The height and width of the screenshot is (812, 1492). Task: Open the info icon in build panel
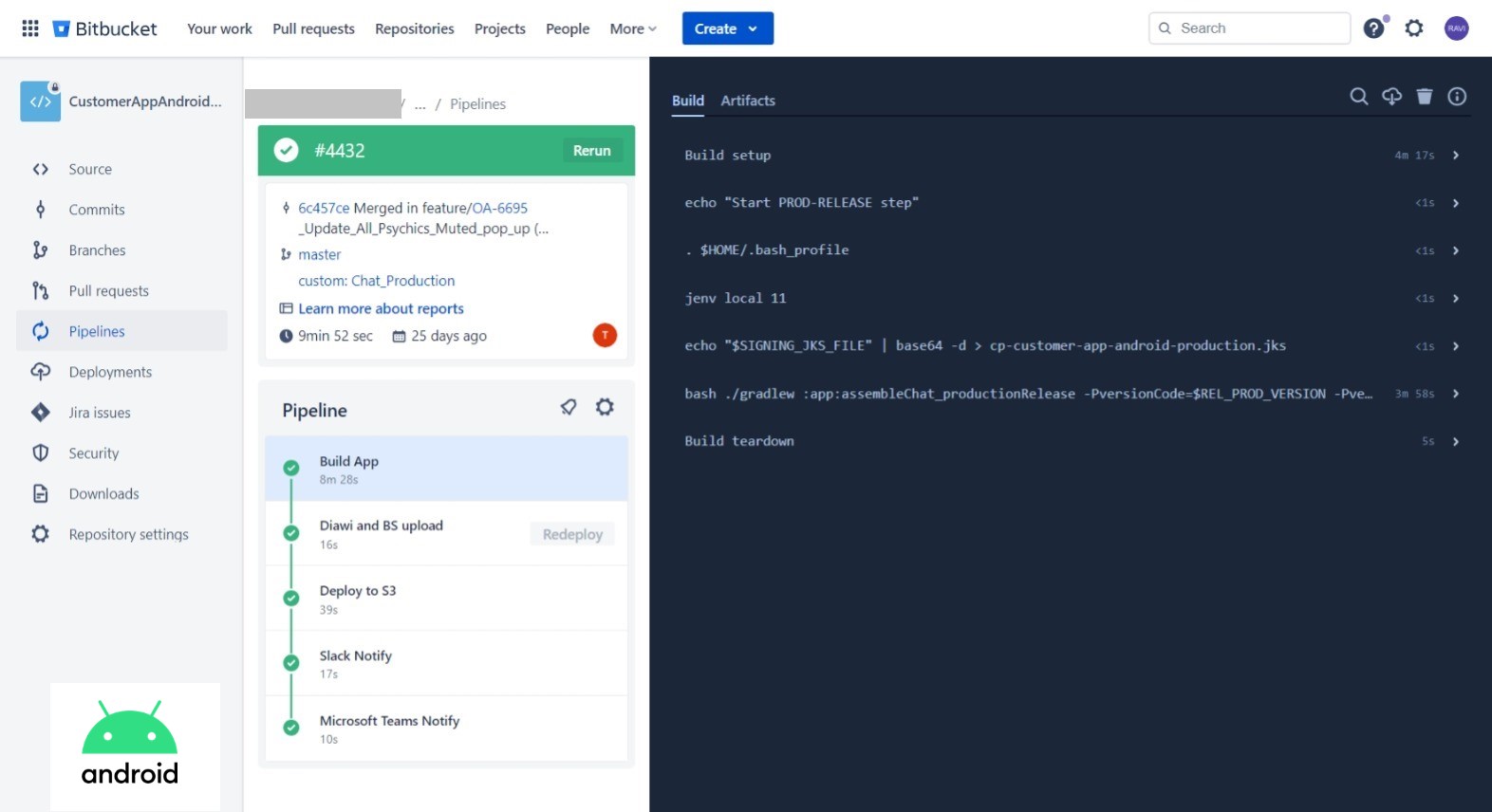(1457, 97)
